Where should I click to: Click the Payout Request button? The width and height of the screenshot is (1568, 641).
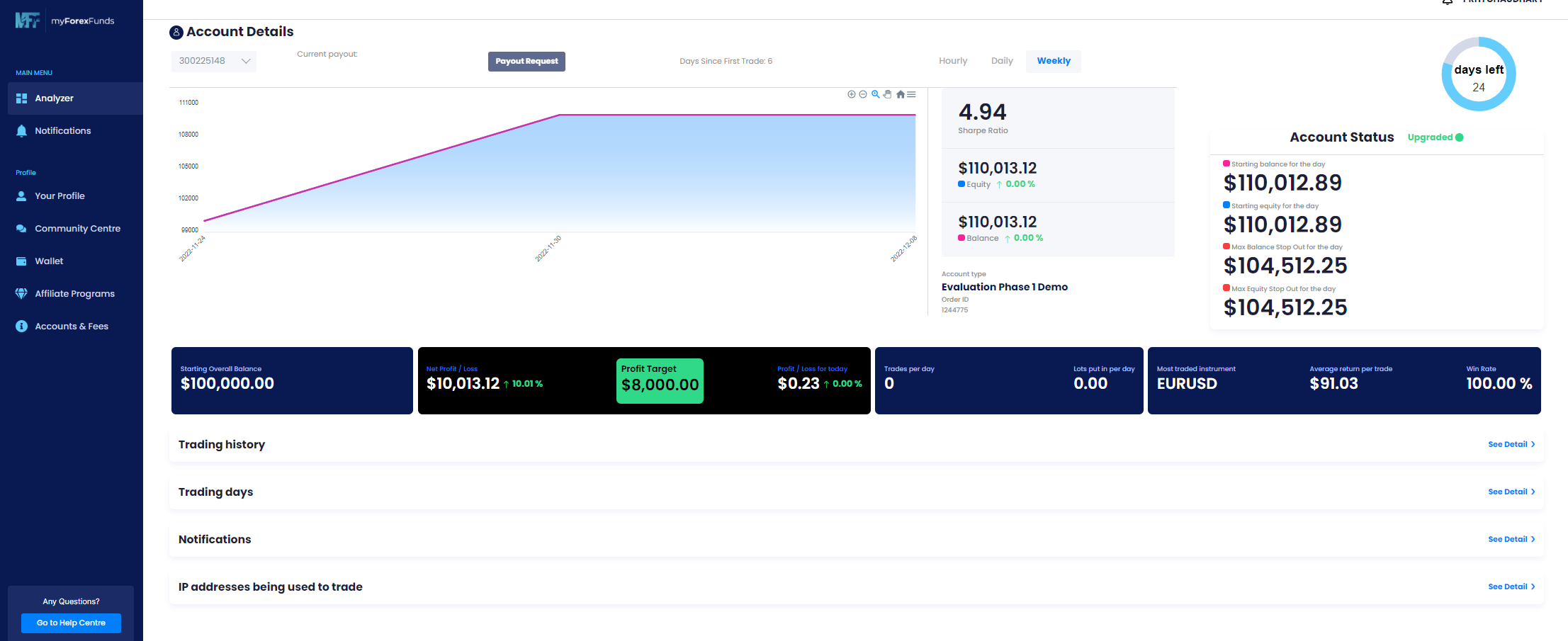tap(526, 62)
